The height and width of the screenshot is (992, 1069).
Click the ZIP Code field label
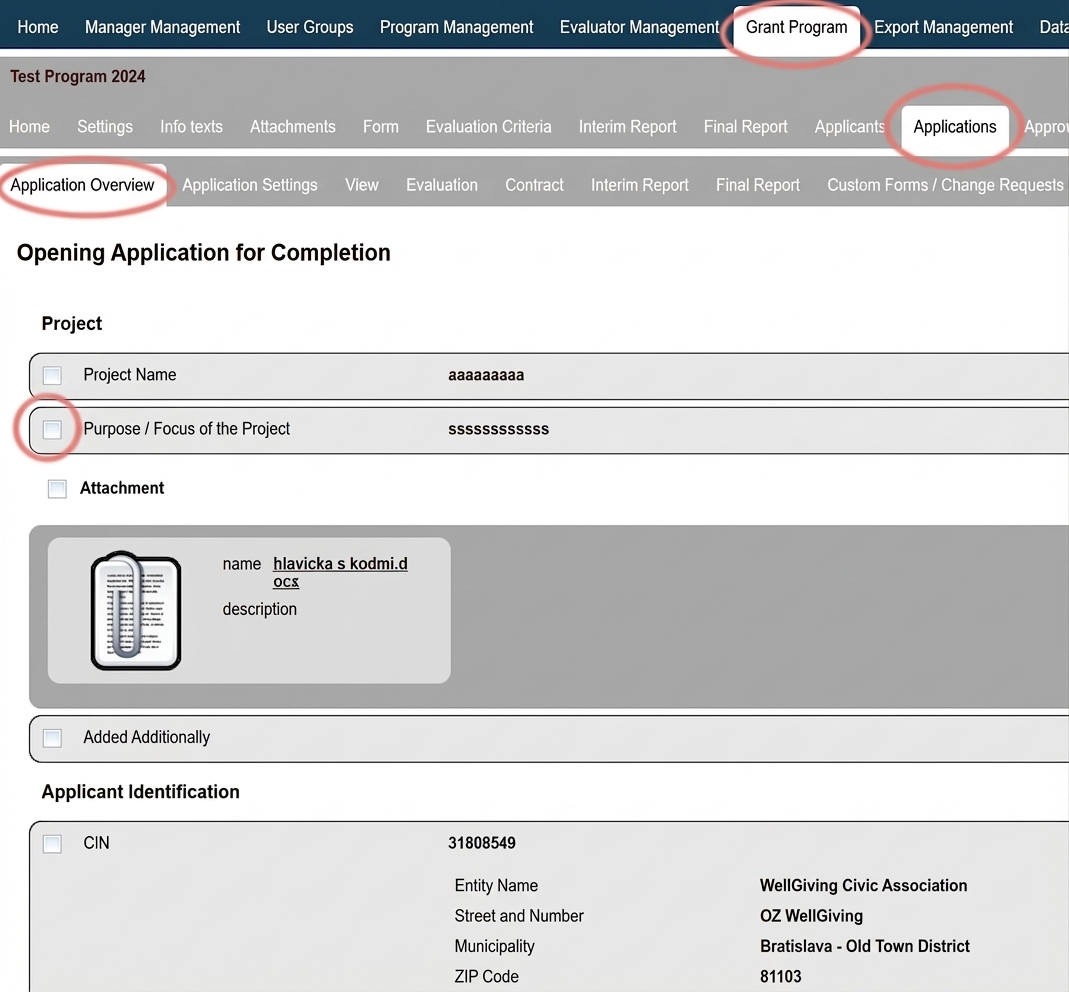click(486, 977)
